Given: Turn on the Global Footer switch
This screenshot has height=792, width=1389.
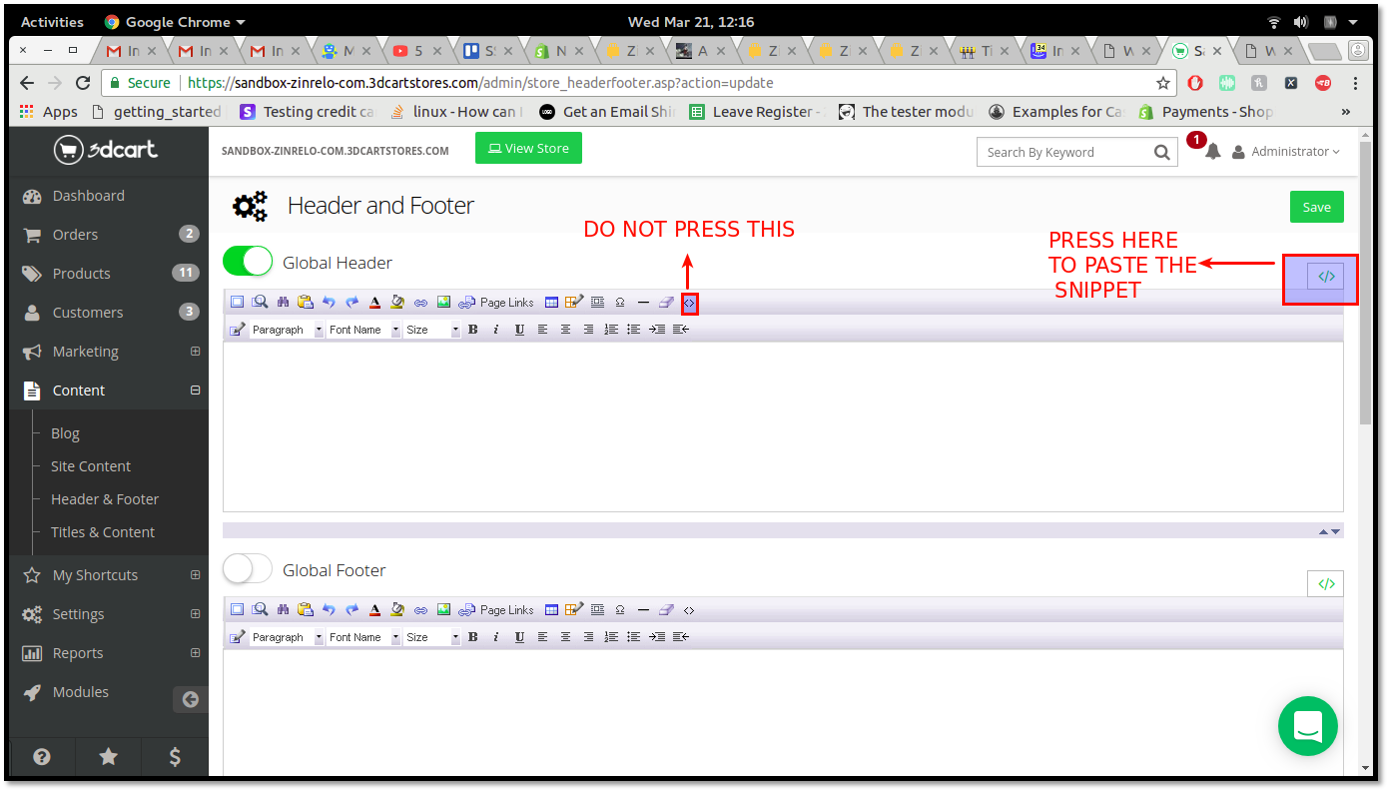Looking at the screenshot, I should tap(247, 569).
